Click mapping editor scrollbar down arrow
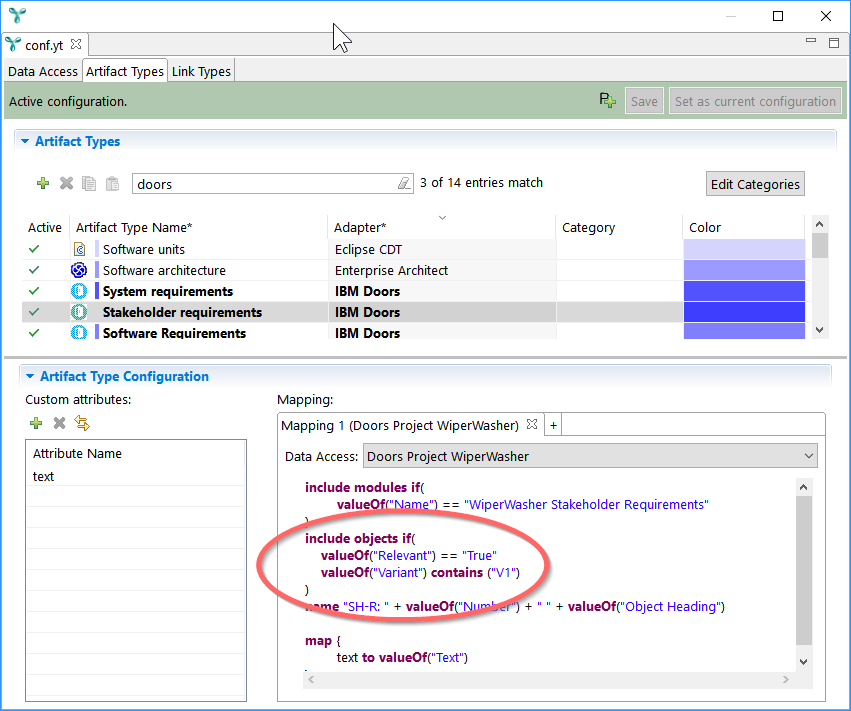Viewport: 851px width, 711px height. pyautogui.click(x=804, y=662)
